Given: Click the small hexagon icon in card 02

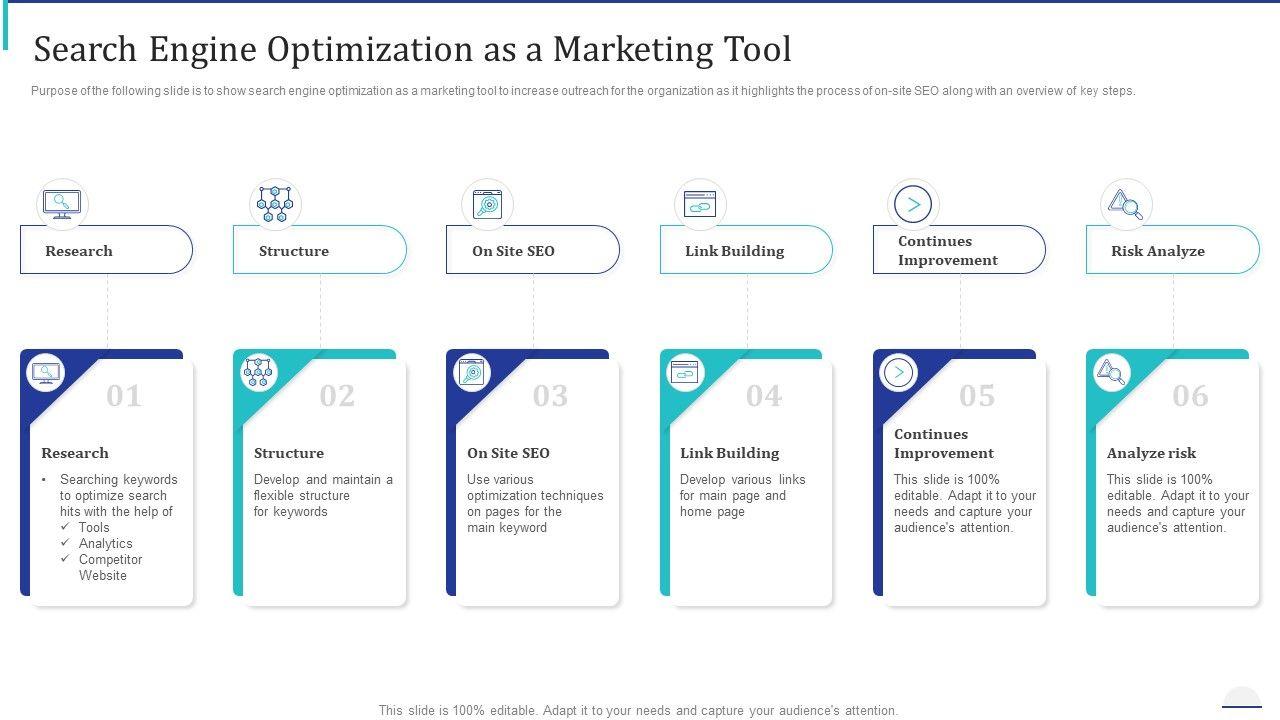Looking at the screenshot, I should [x=259, y=373].
